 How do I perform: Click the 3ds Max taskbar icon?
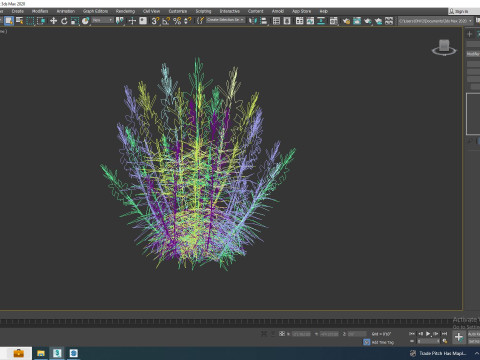[x=57, y=353]
